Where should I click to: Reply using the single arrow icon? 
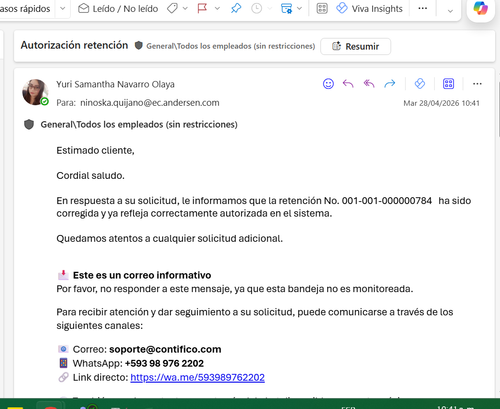[x=348, y=84]
